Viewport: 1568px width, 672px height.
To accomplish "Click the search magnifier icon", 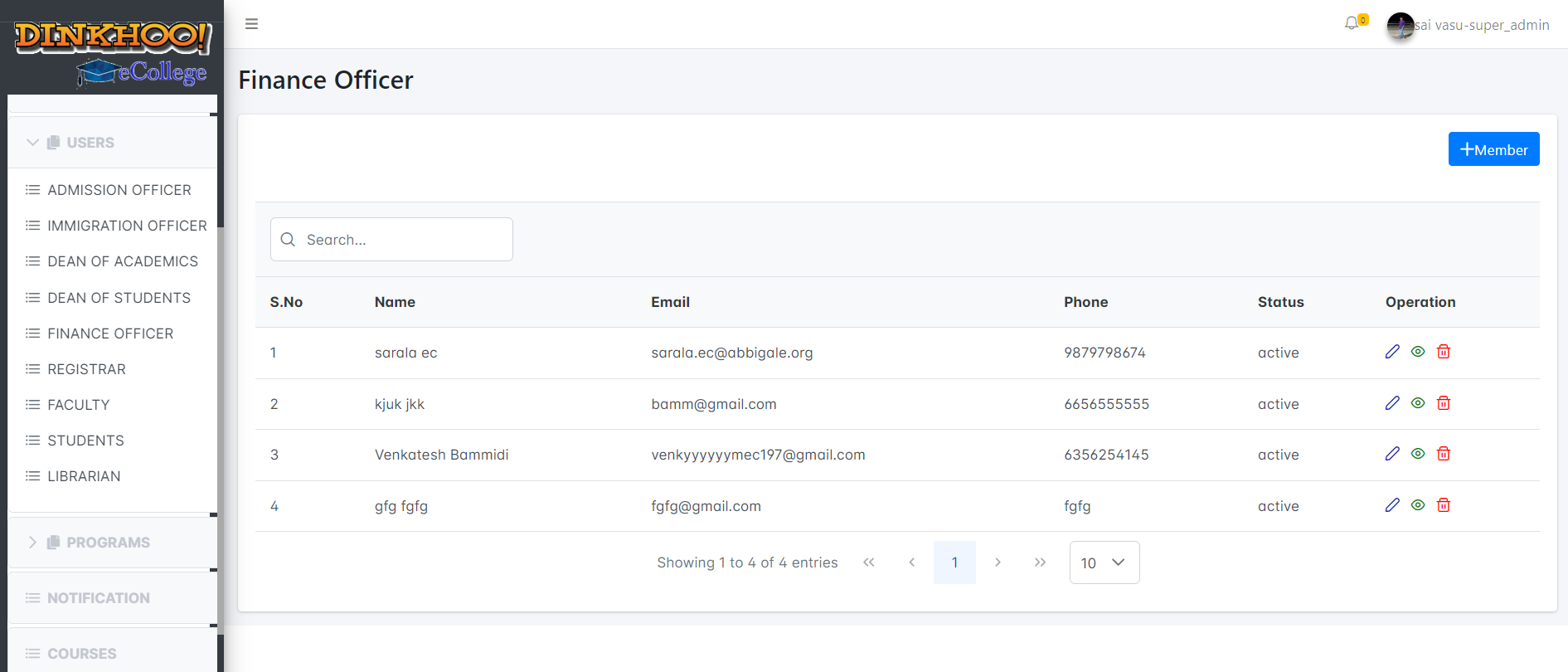I will (288, 240).
